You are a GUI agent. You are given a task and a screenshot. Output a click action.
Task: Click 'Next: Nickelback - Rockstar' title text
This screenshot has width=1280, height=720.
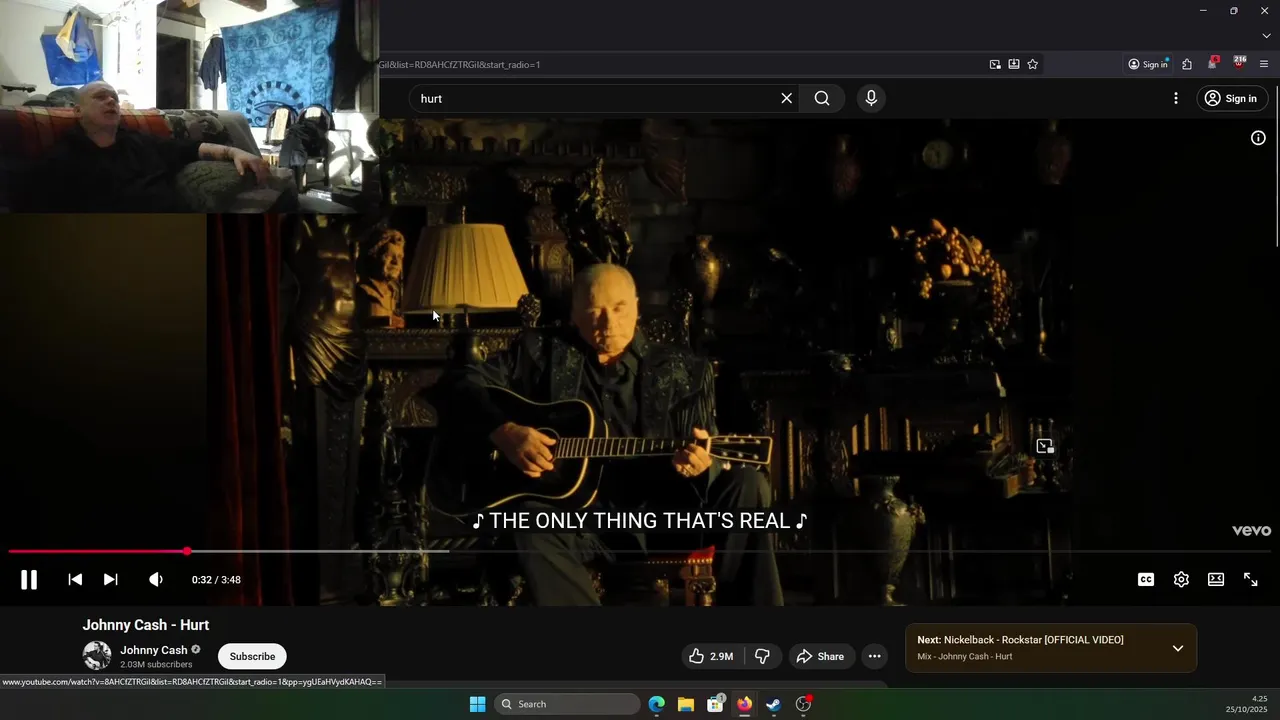[1020, 640]
